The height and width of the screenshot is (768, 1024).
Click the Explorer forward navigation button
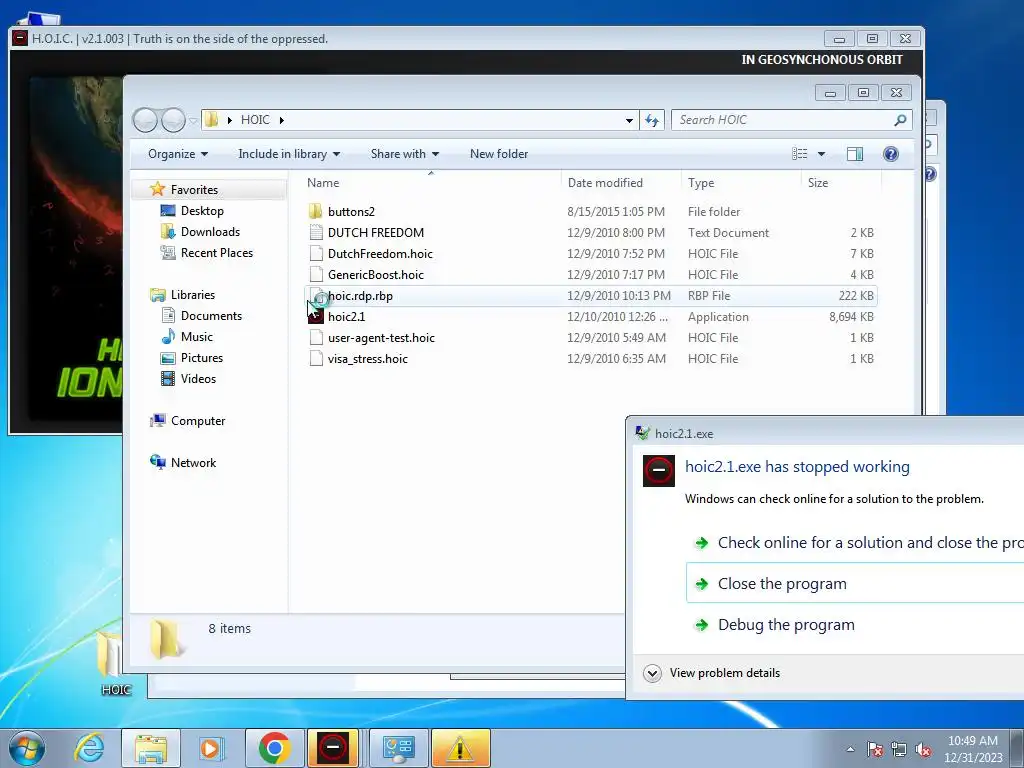click(173, 120)
